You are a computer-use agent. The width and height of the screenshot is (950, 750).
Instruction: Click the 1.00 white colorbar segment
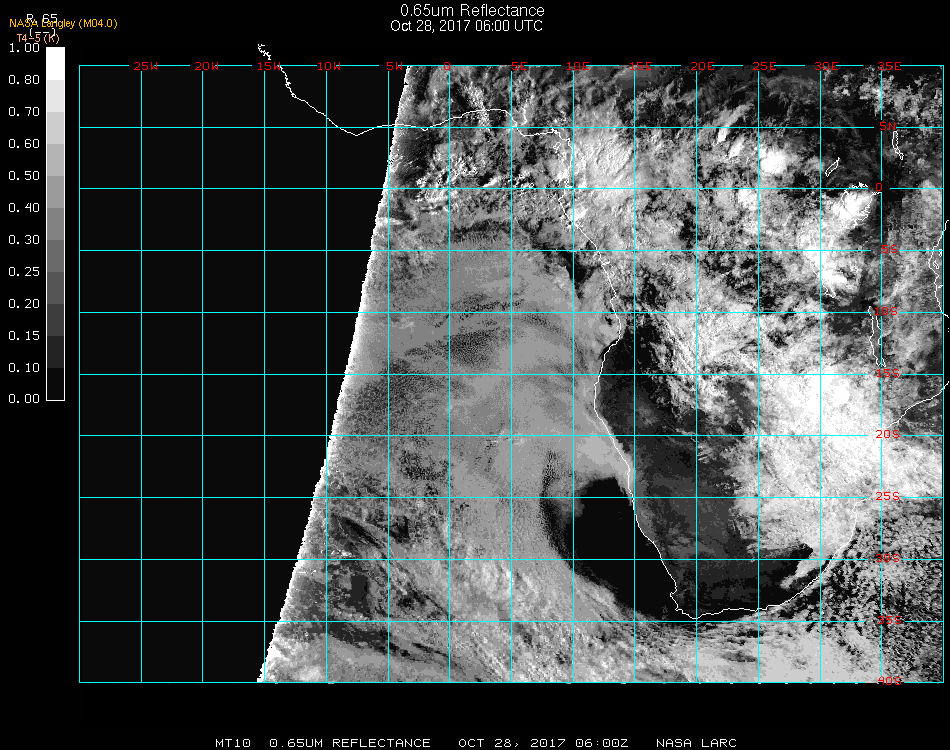[55, 62]
